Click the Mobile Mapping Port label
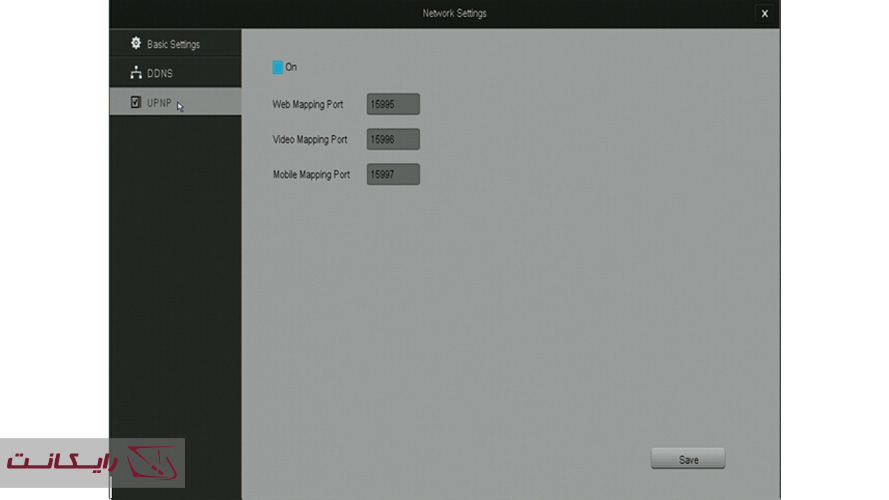The width and height of the screenshot is (889, 500). [311, 174]
